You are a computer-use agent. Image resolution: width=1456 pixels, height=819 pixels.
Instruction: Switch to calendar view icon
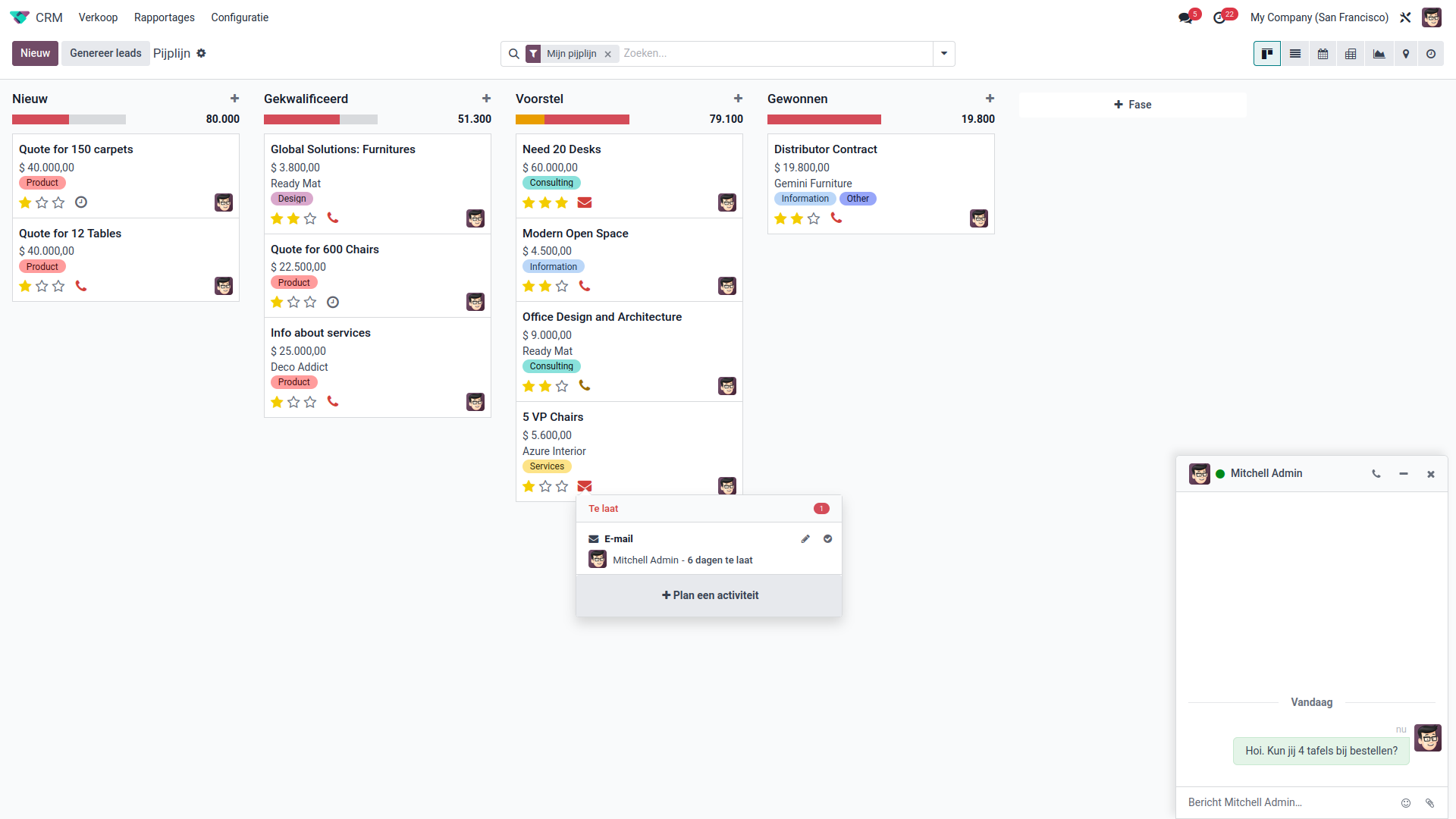[1323, 54]
